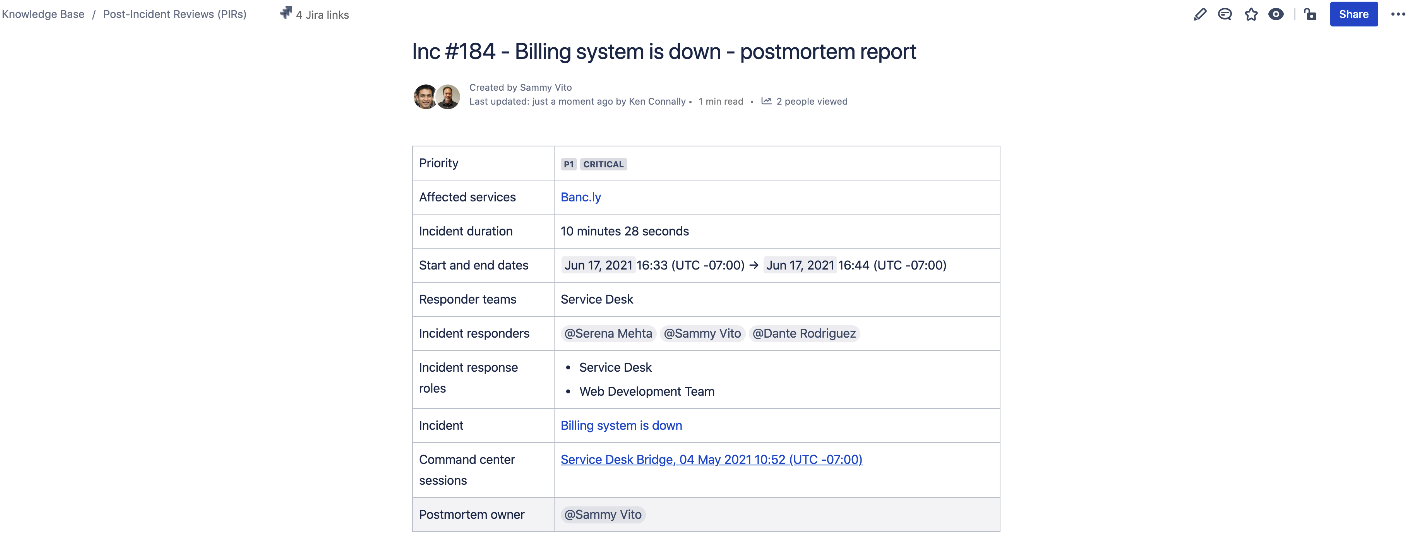Click the Edit pencil icon

pyautogui.click(x=1200, y=14)
